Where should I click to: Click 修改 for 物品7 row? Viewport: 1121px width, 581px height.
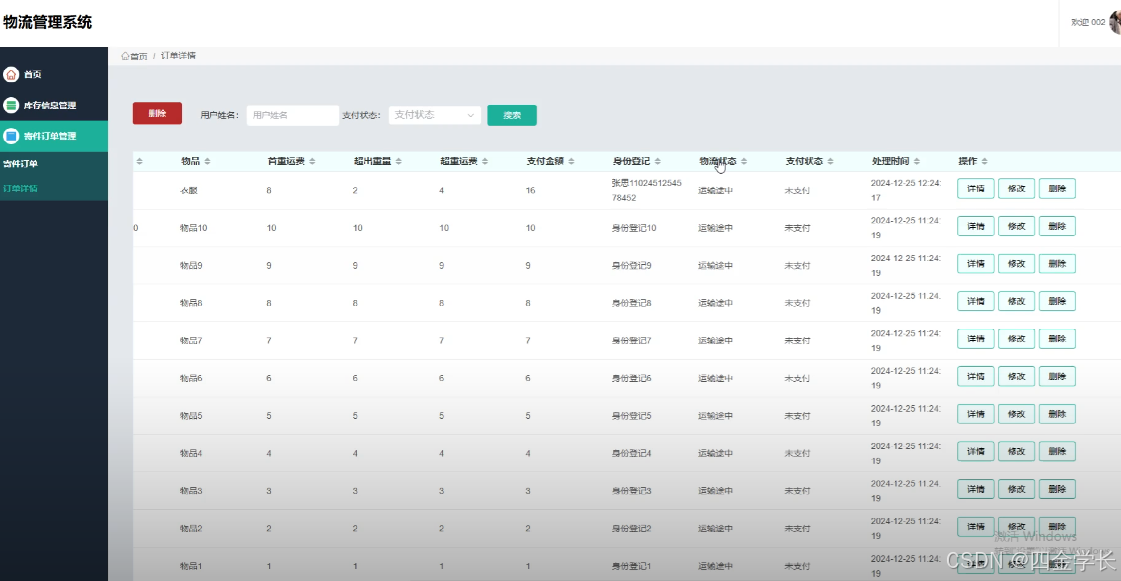pos(1017,339)
